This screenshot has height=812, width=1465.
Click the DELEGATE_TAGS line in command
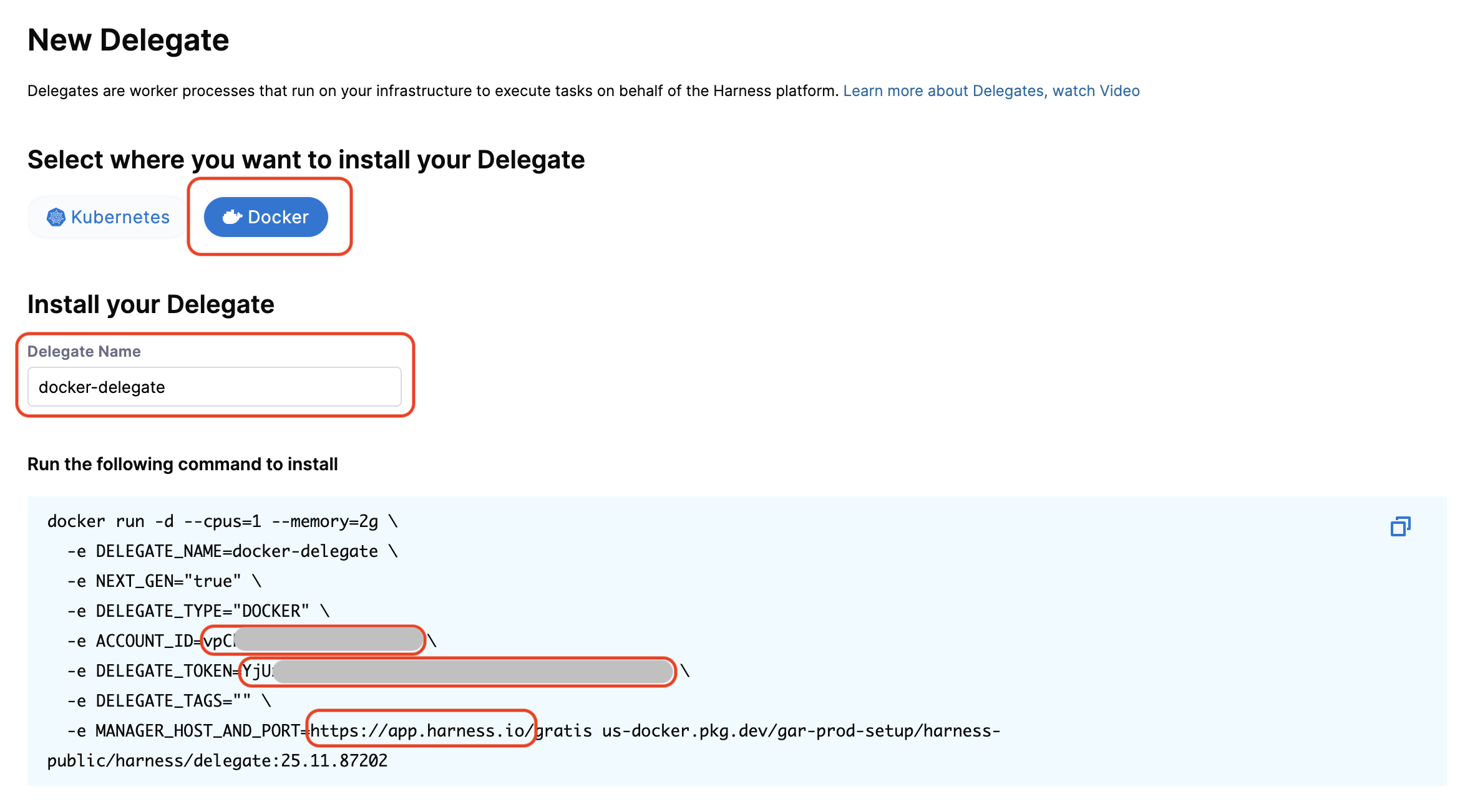168,701
